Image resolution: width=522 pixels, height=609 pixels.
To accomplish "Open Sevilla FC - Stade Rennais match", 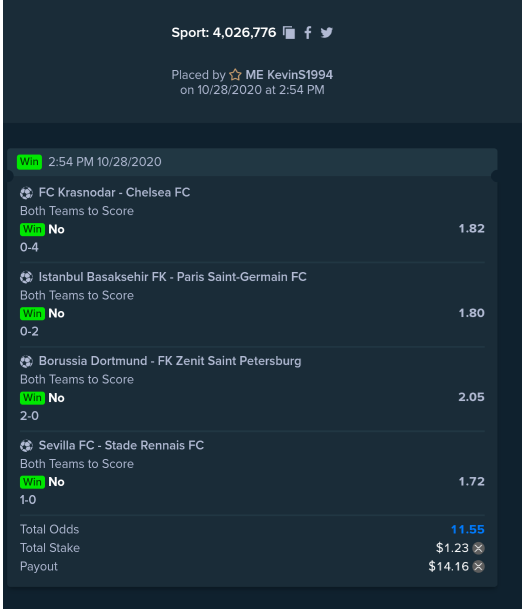I will 121,445.
